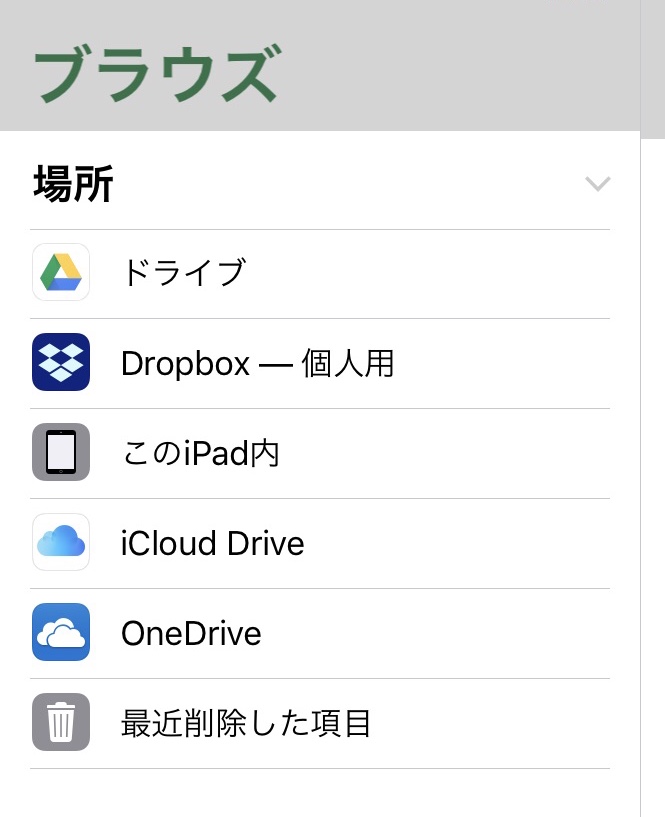Tap the Dropbox app icon
The width and height of the screenshot is (665, 817).
pos(61,362)
